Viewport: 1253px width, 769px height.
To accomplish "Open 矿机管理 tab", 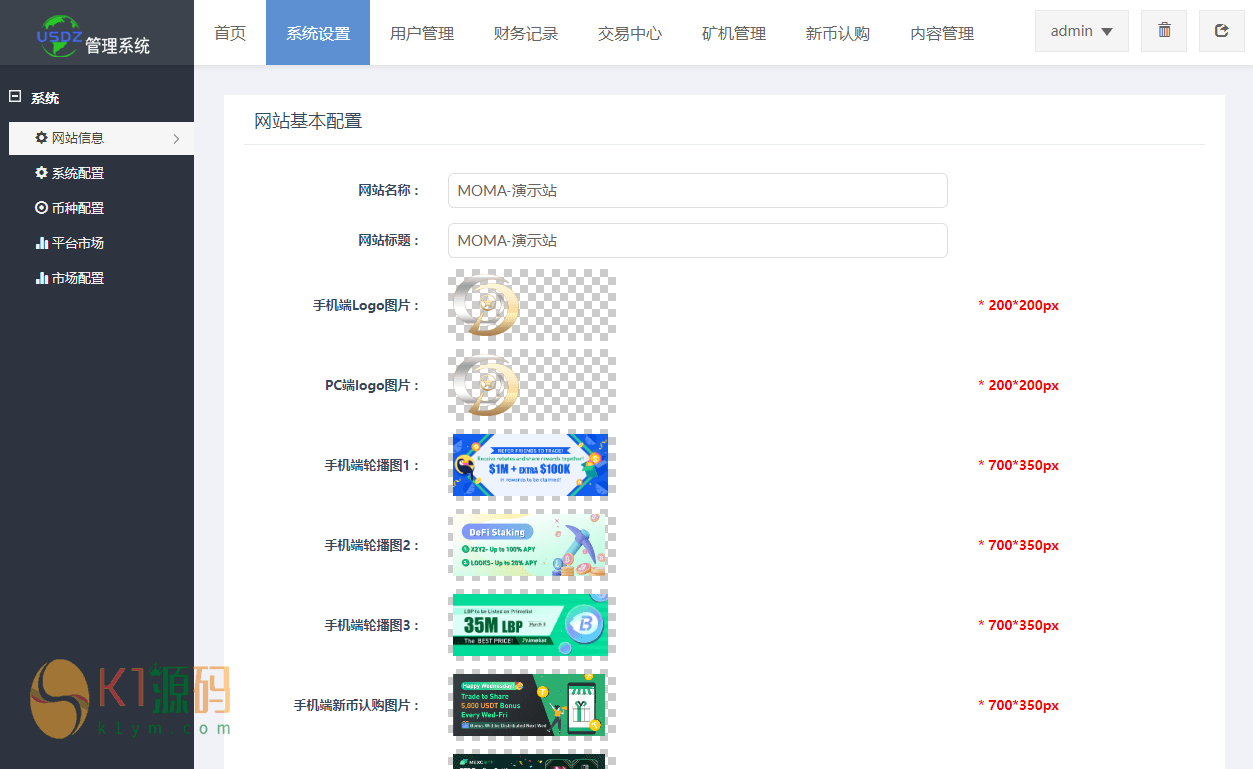I will coord(734,33).
